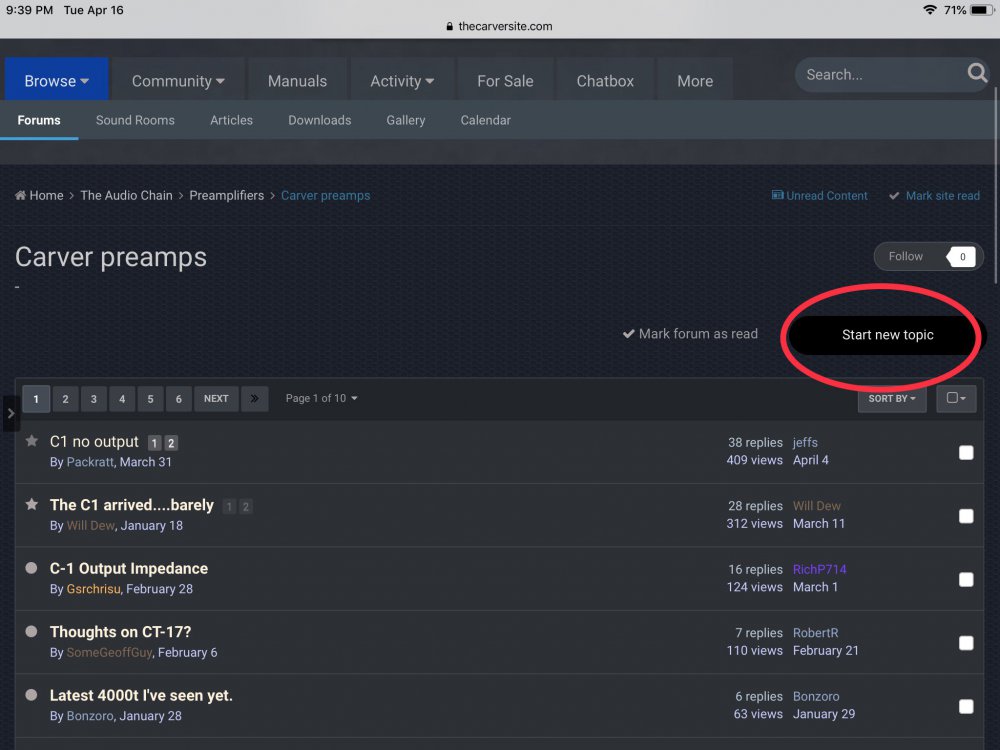
Task: Open Latest 4000t I've seen yet topic
Action: 141,695
